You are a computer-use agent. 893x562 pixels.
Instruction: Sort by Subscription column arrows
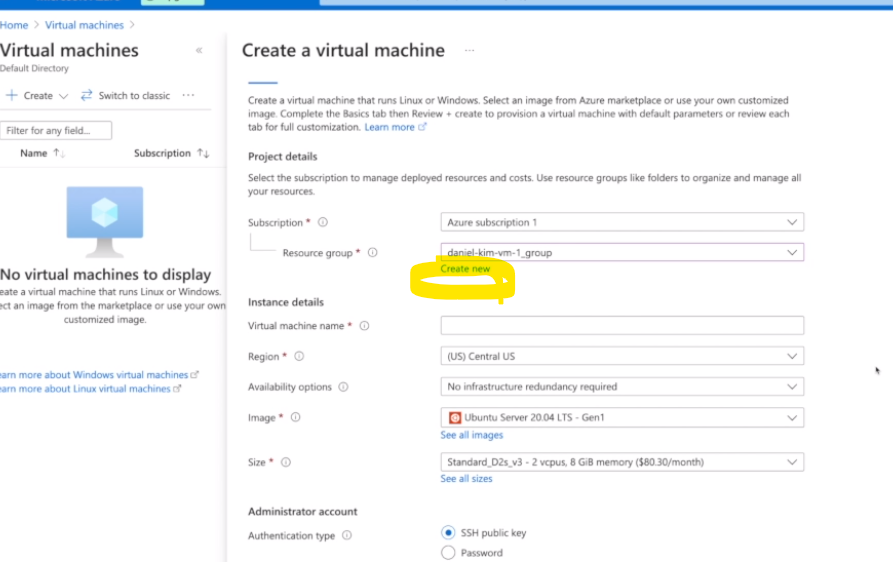(x=203, y=153)
